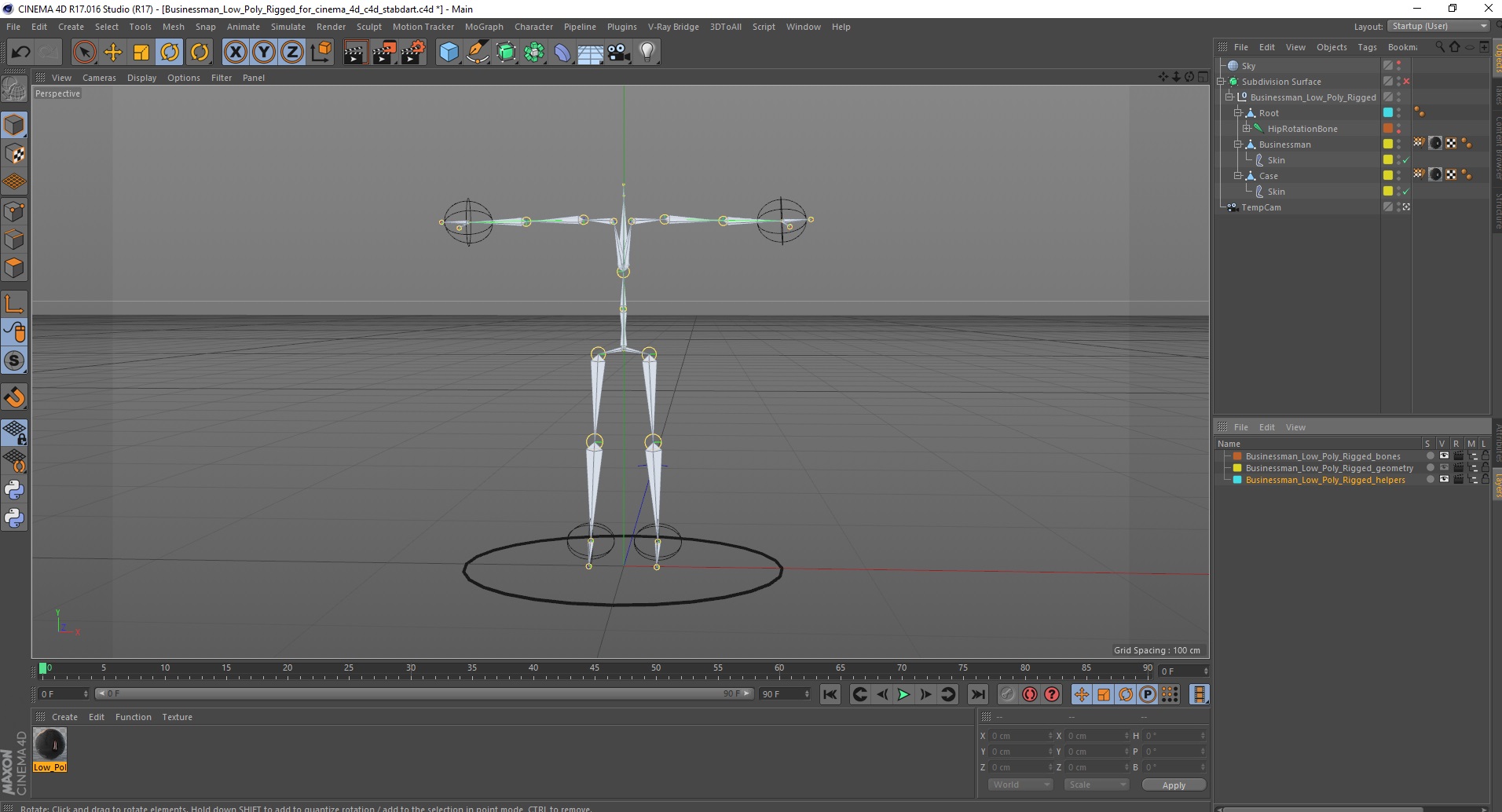
Task: Open material manager Texture menu
Action: (177, 717)
